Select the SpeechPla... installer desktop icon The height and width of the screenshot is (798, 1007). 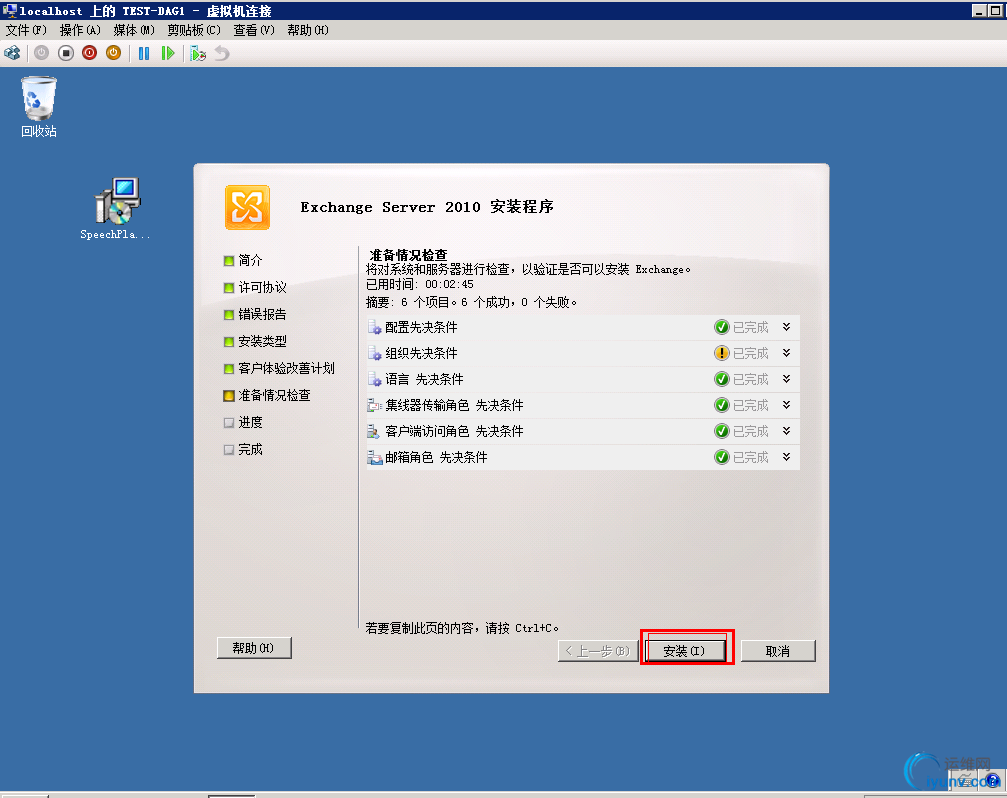116,209
